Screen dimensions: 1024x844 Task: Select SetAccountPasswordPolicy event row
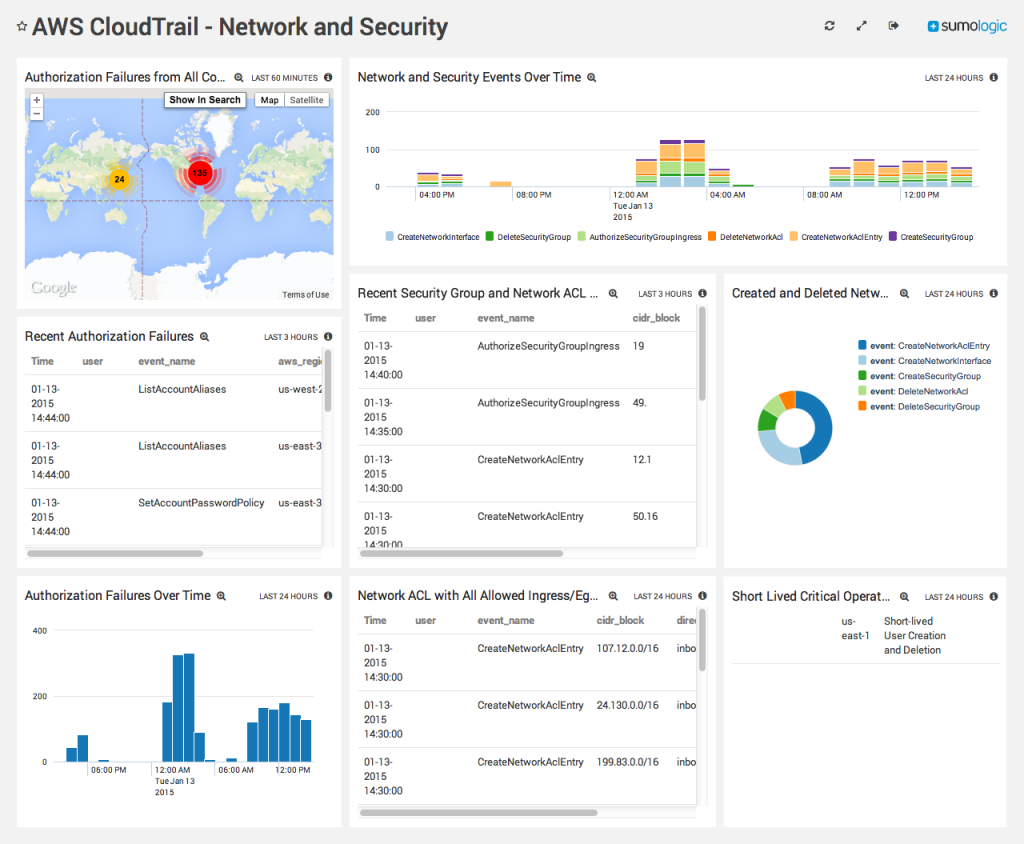pyautogui.click(x=173, y=517)
